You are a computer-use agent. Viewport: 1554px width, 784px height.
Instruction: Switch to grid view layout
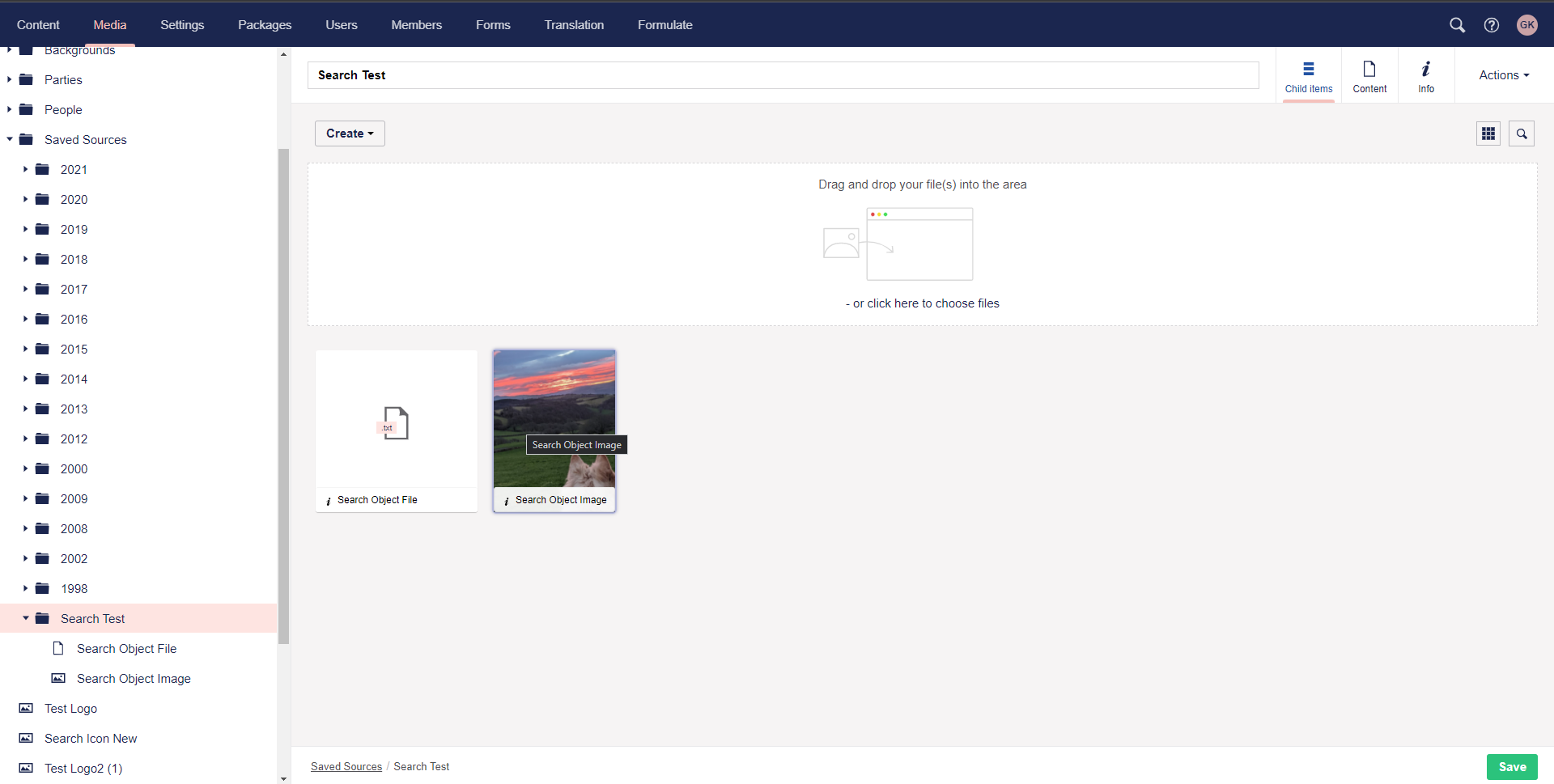tap(1488, 133)
